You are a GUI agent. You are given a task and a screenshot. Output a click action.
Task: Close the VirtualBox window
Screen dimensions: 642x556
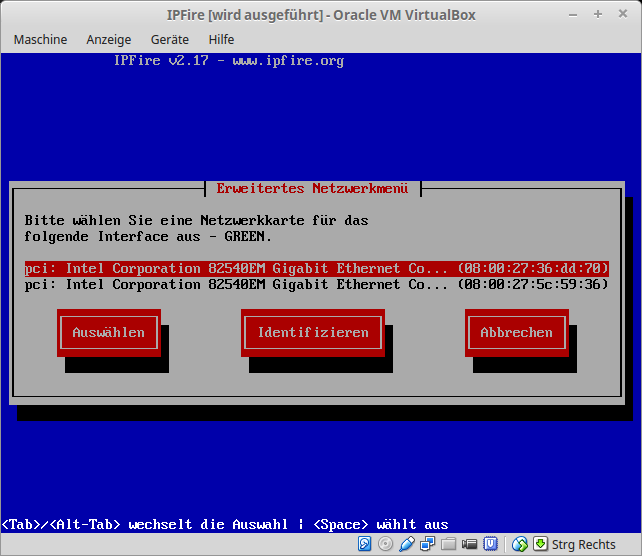[x=623, y=14]
